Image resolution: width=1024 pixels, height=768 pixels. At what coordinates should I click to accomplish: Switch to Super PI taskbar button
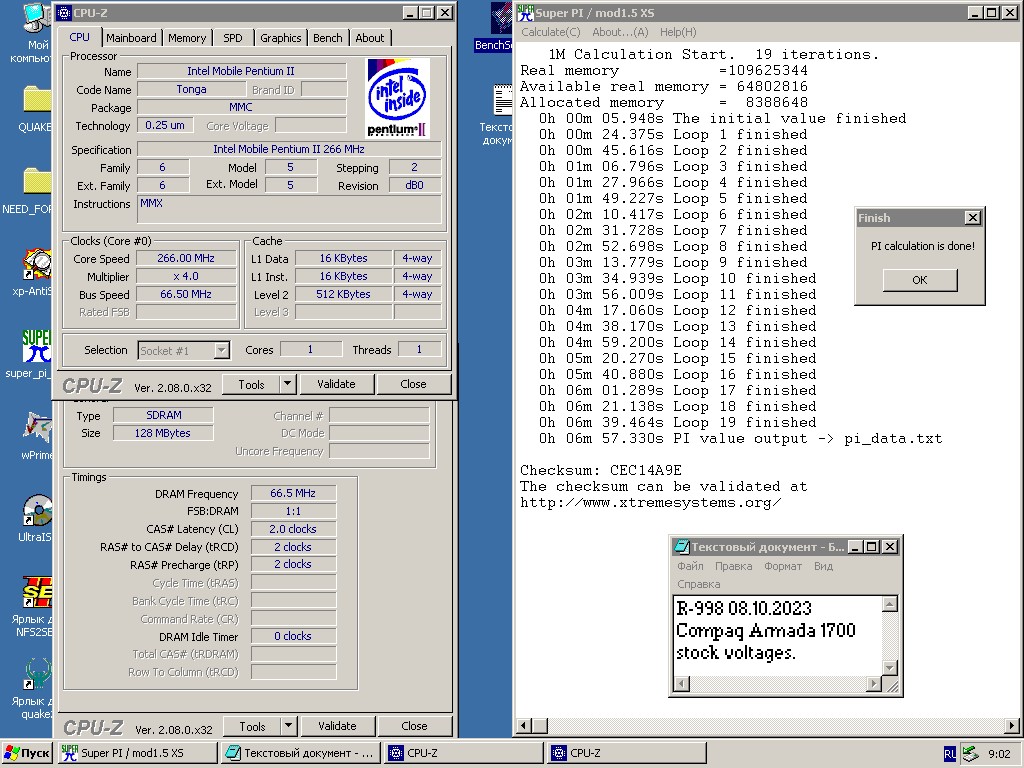[x=137, y=753]
